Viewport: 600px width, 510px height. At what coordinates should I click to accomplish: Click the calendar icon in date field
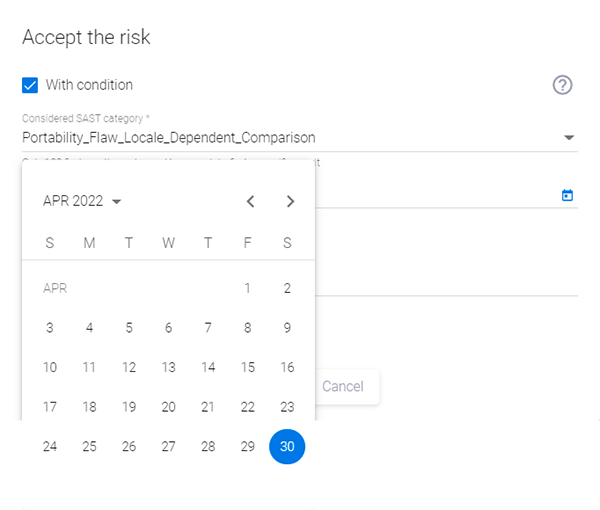click(567, 195)
